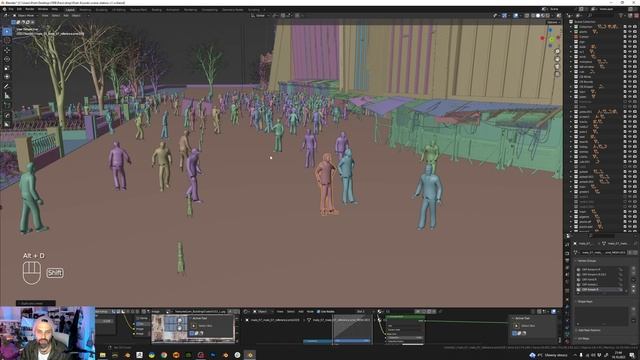This screenshot has height=360, width=640.
Task: Open the File menu
Action: [x=11, y=9]
